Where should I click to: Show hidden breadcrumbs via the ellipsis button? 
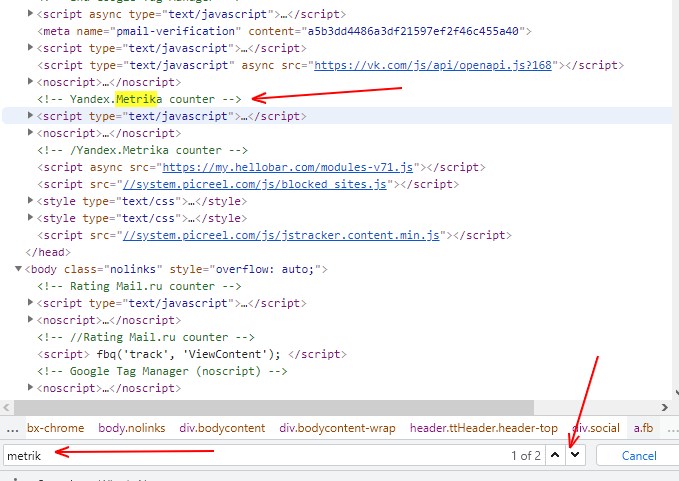pos(11,428)
